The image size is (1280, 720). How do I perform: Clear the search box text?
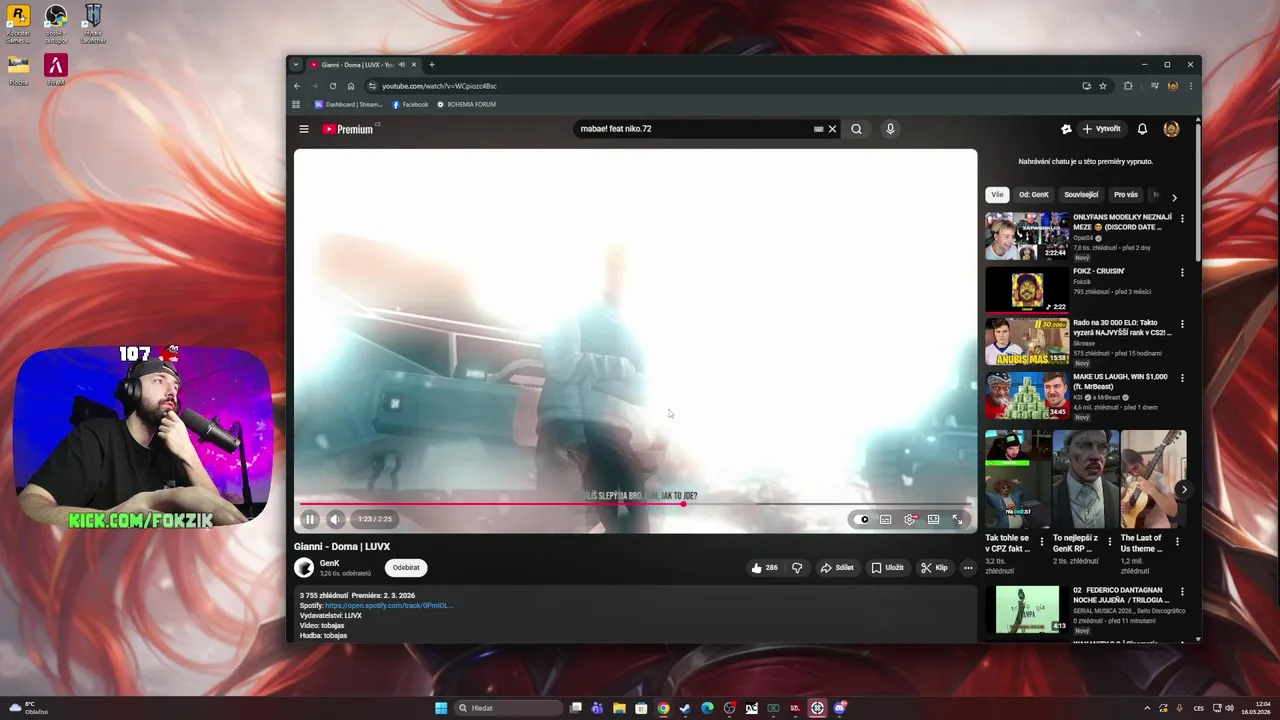(832, 129)
